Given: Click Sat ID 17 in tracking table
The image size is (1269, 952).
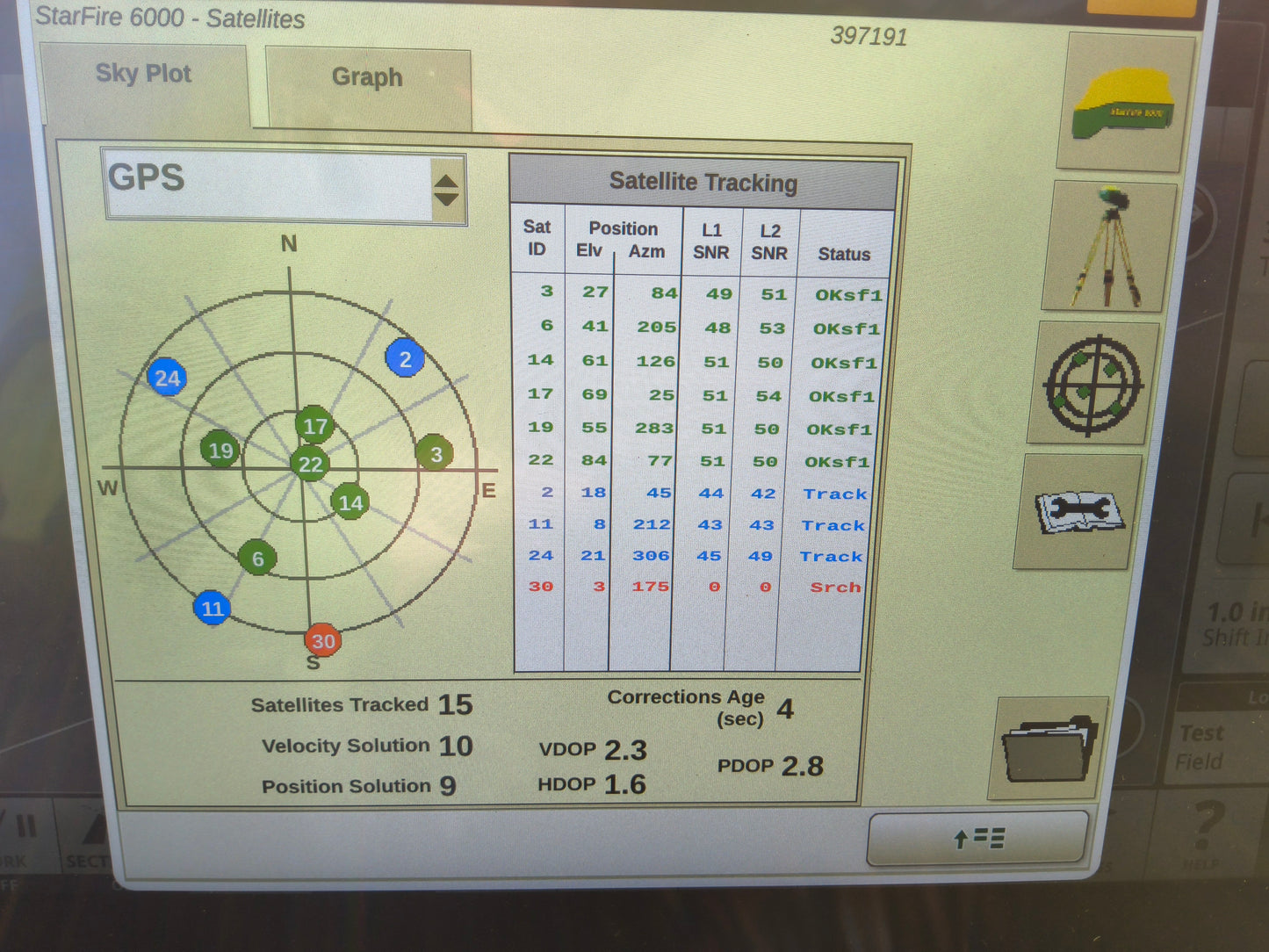Looking at the screenshot, I should coord(540,393).
